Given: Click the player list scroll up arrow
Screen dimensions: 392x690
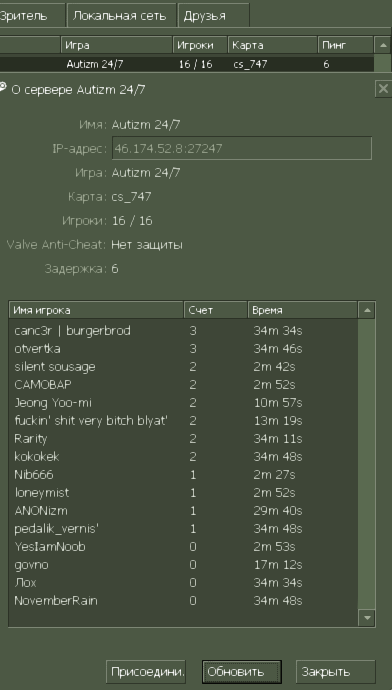Looking at the screenshot, I should [367, 310].
